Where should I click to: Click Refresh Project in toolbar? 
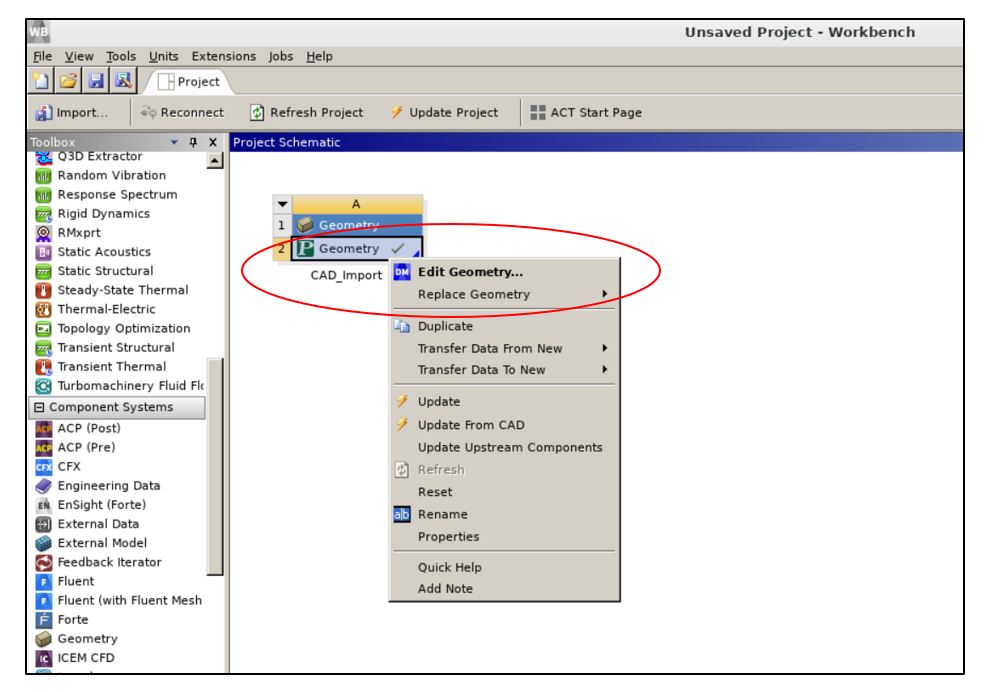click(x=306, y=113)
